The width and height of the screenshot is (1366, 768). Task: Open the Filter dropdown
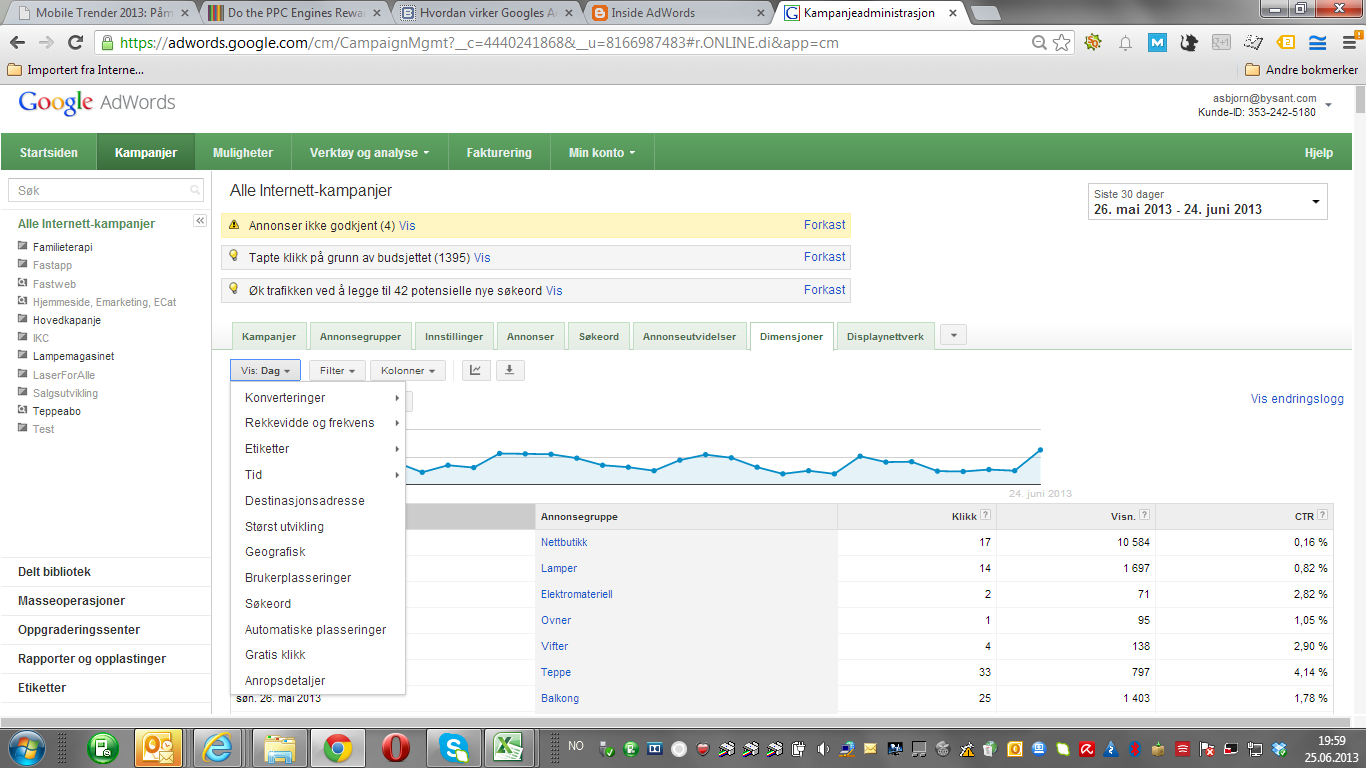[x=338, y=370]
